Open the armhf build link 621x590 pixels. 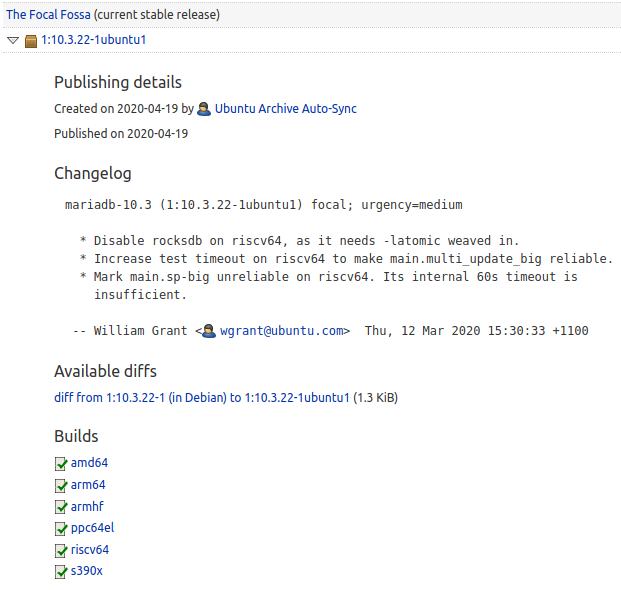[x=87, y=507]
